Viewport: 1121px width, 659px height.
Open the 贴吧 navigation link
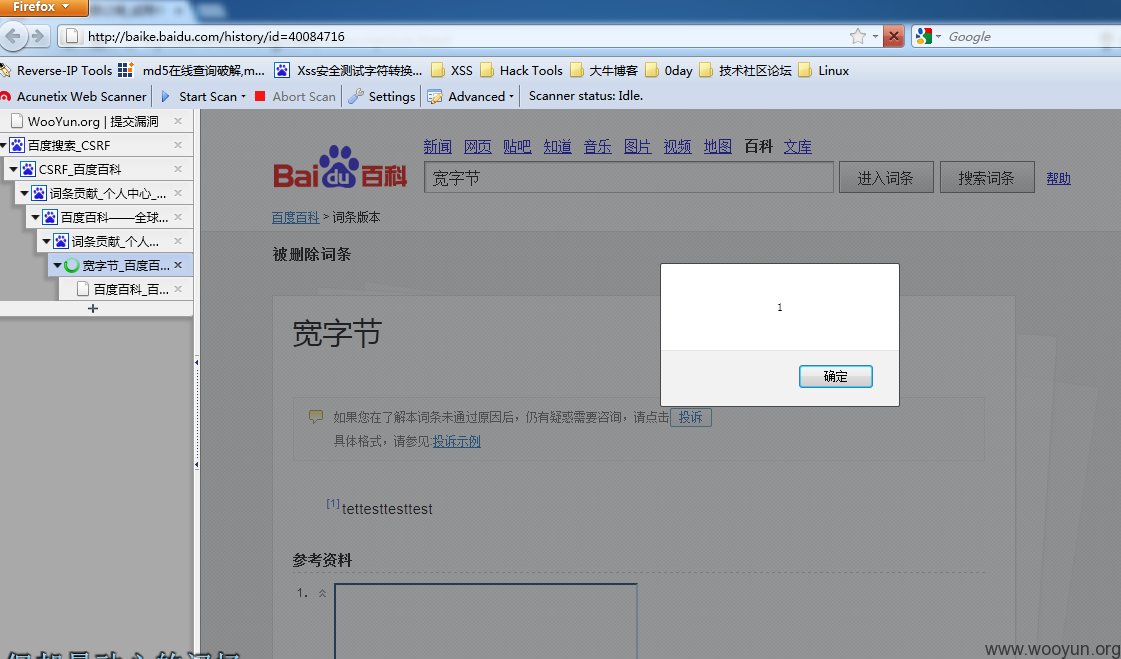[517, 147]
